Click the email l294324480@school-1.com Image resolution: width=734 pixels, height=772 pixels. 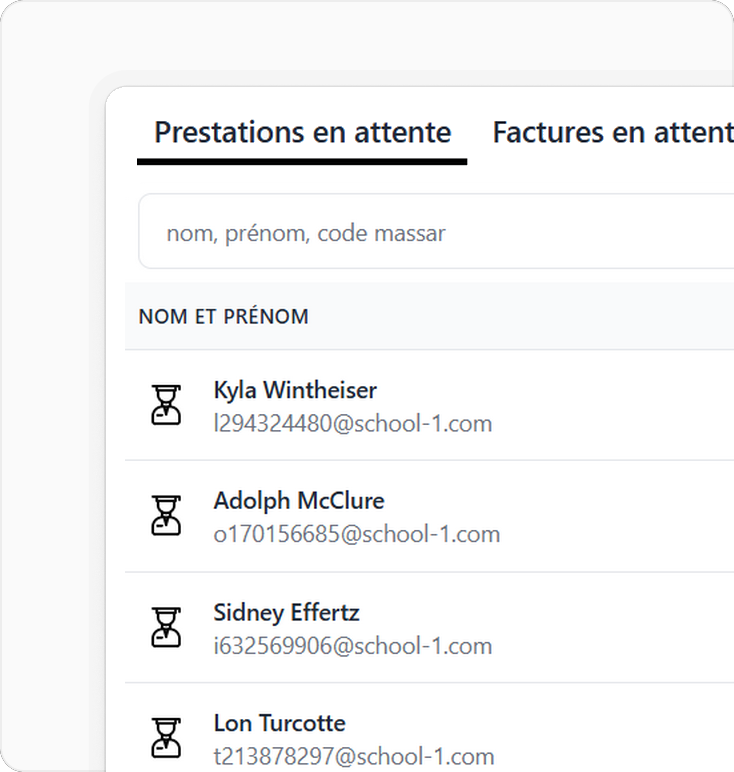(352, 424)
